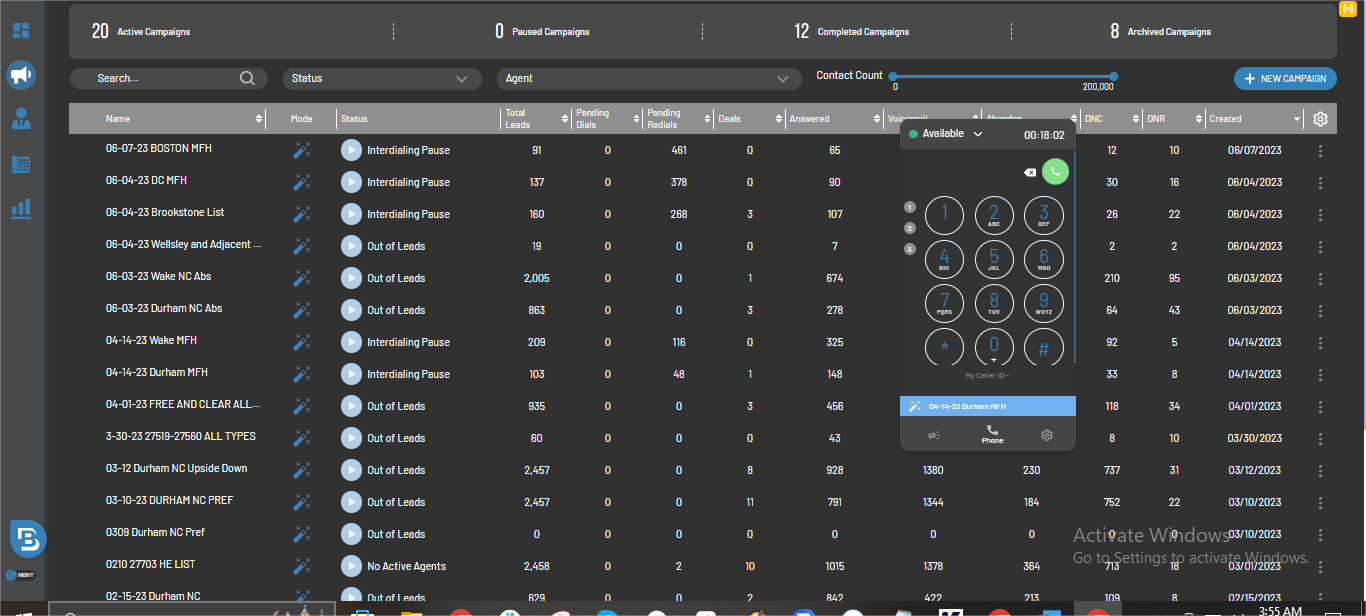Click mode wand icon for 03-10-23 DURHAM NC PREF
The image size is (1366, 616).
301,502
